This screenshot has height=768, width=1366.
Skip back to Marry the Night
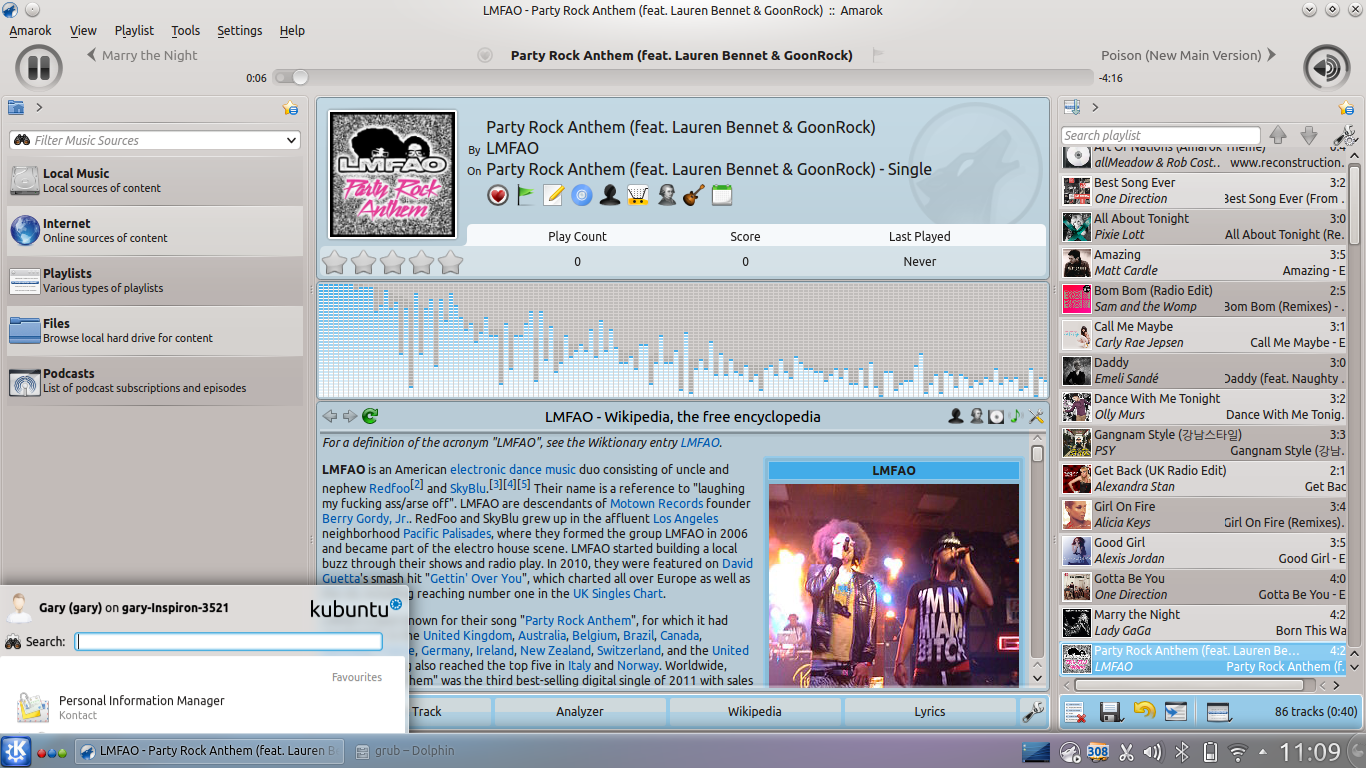coord(142,56)
